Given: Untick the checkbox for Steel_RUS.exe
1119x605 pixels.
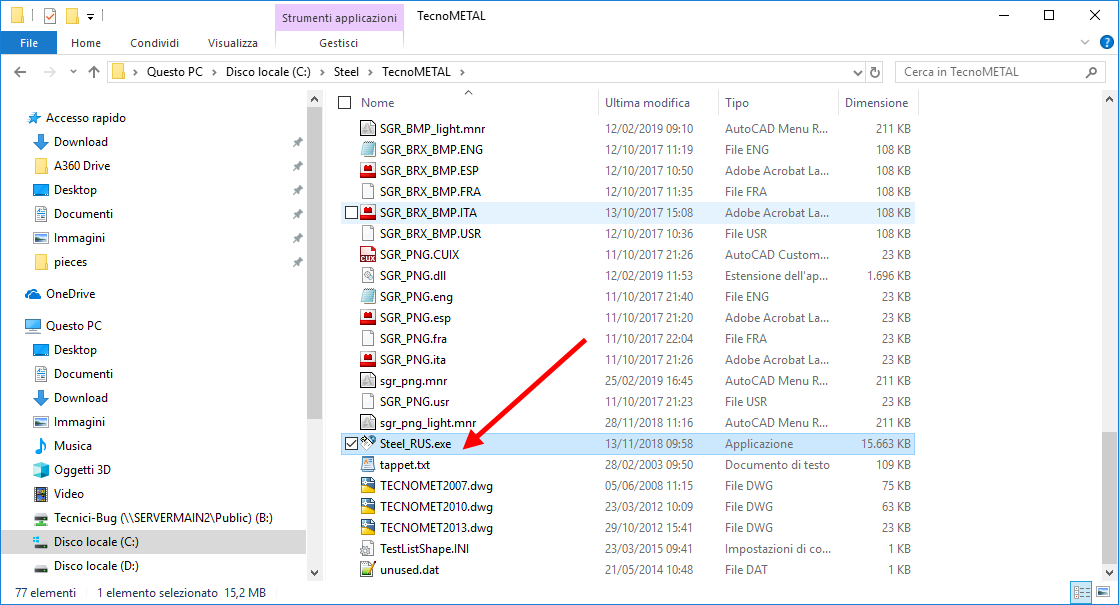Looking at the screenshot, I should (x=351, y=444).
